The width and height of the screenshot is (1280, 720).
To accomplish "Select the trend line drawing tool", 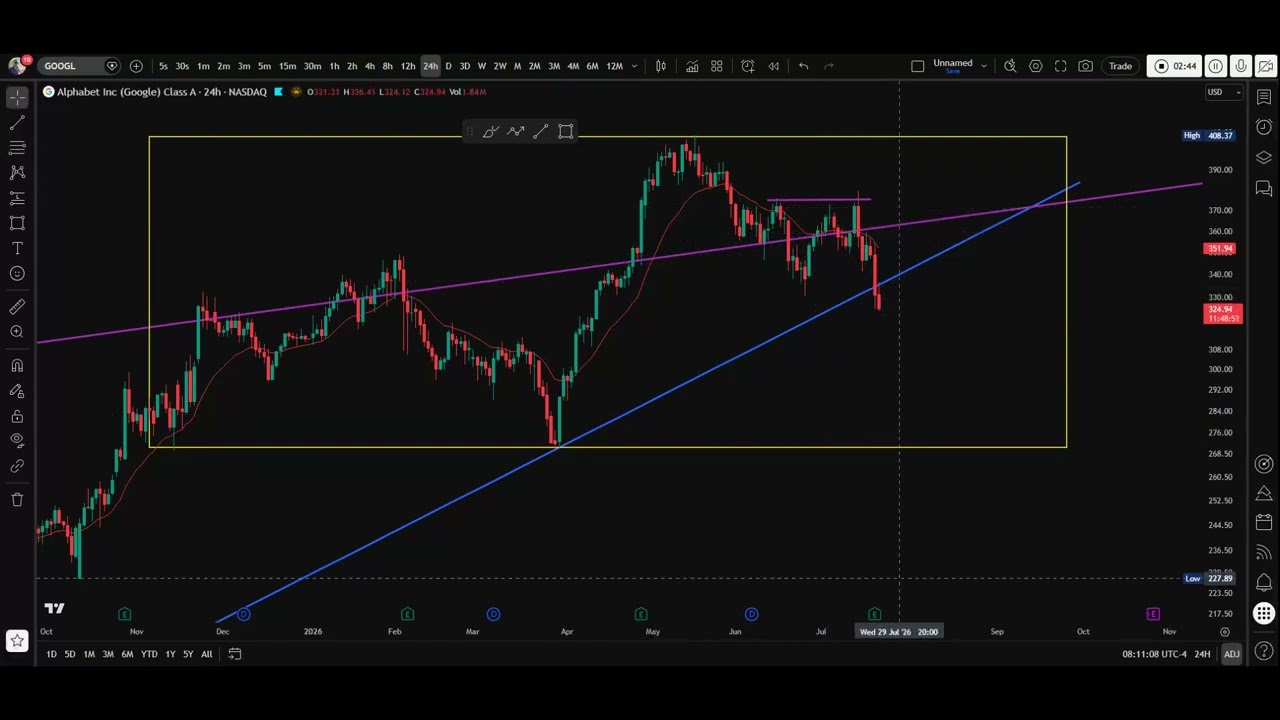I will [x=17, y=122].
